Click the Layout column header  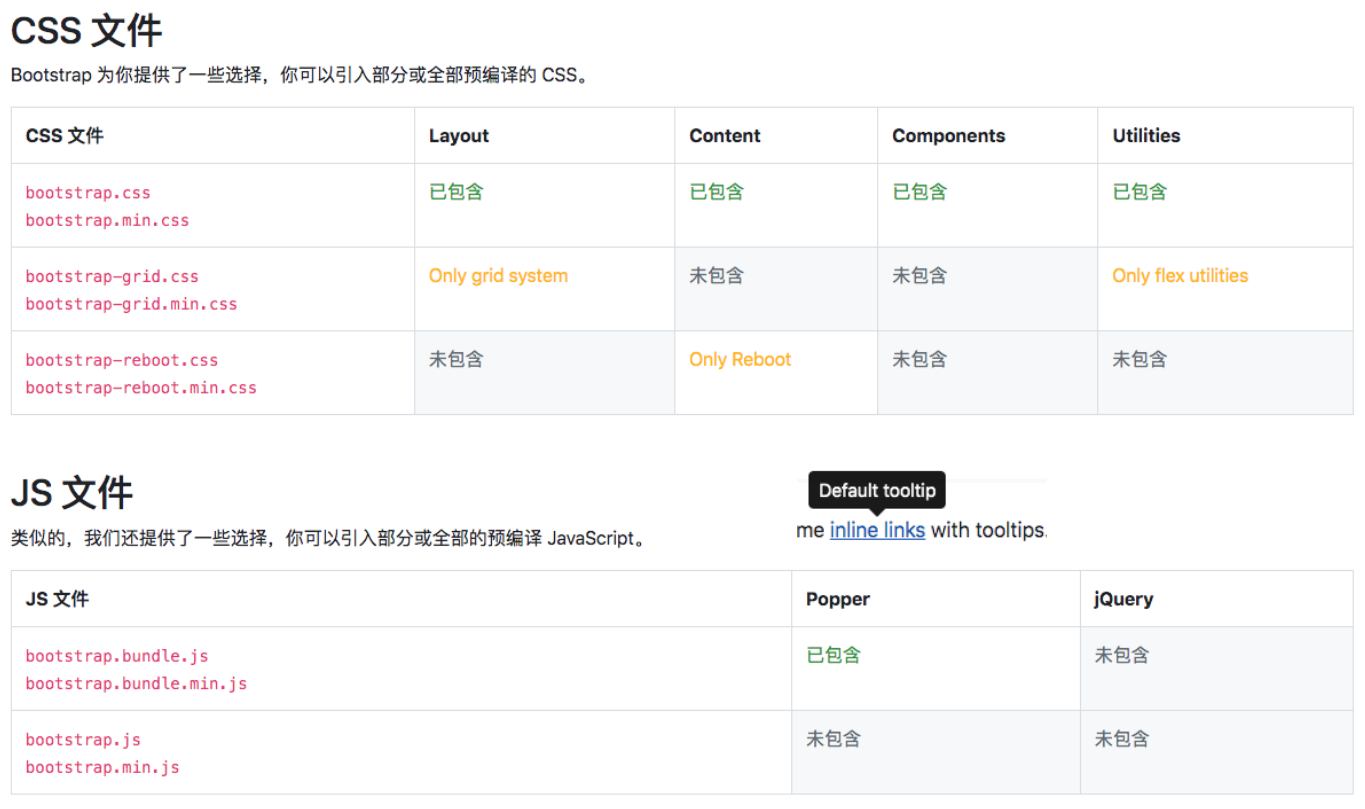click(459, 136)
